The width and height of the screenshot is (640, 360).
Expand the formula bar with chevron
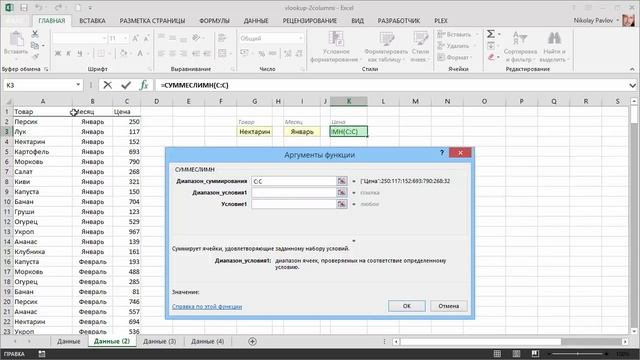coord(632,85)
